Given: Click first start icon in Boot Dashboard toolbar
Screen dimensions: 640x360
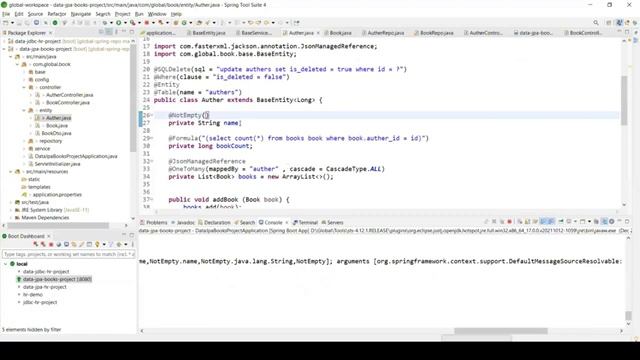Looking at the screenshot, I should 36,244.
